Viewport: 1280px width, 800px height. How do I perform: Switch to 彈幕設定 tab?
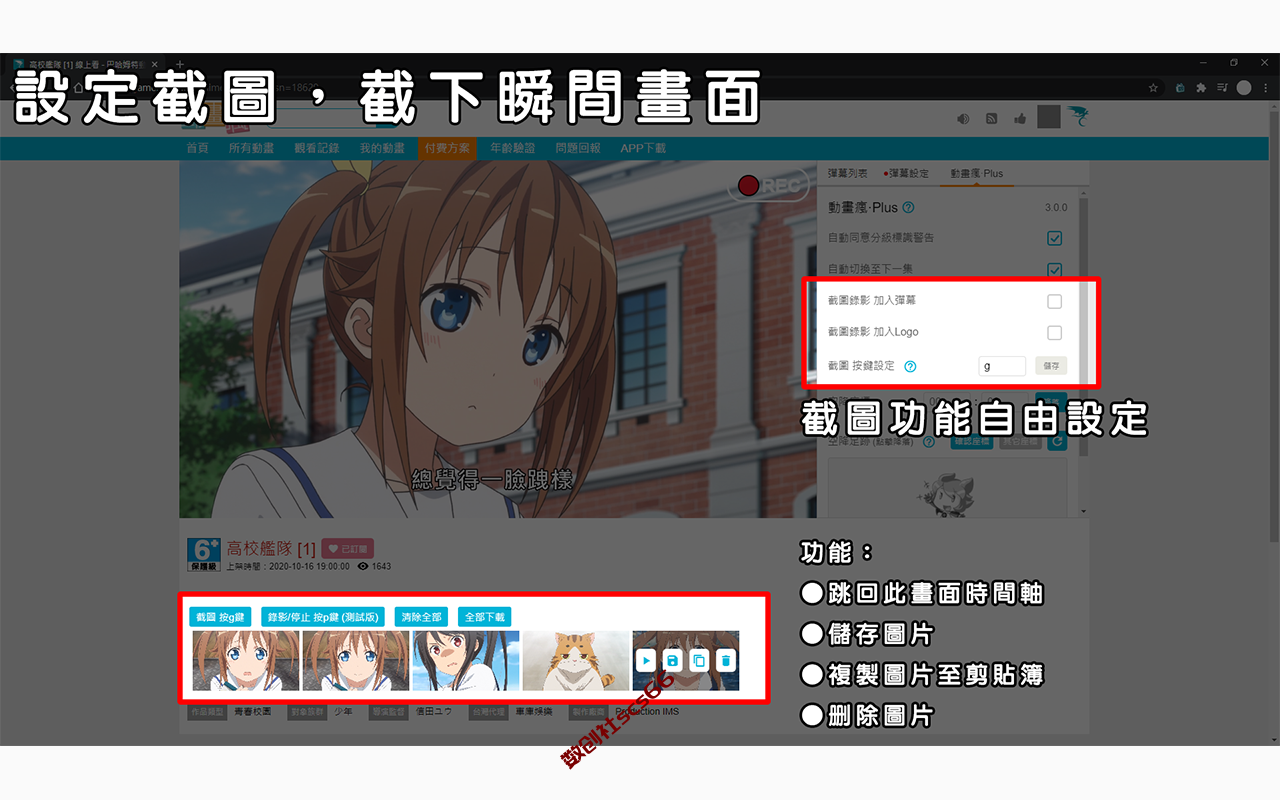[x=907, y=174]
